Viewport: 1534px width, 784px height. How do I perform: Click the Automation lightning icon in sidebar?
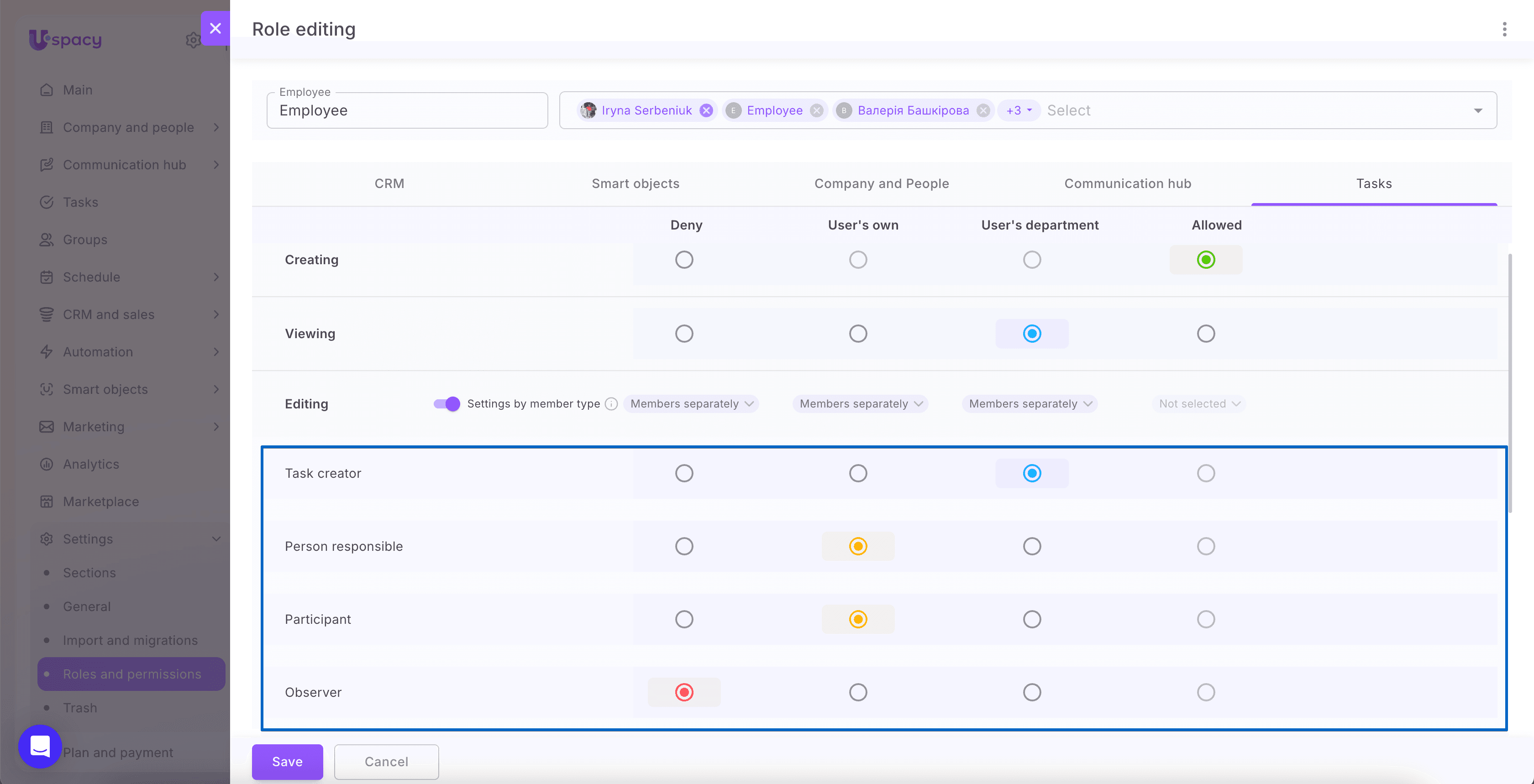point(47,352)
